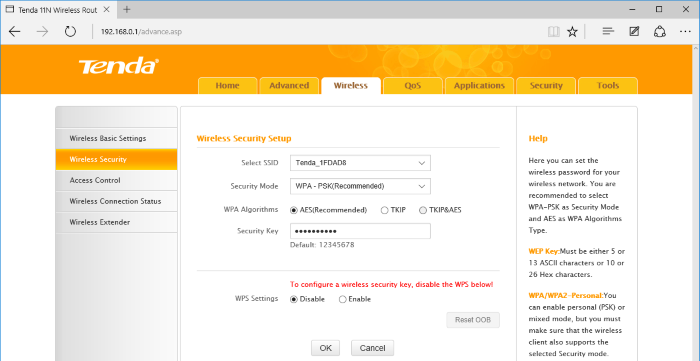700x361 pixels.
Task: Select AES(Recommended) algorithm
Action: pyautogui.click(x=293, y=210)
